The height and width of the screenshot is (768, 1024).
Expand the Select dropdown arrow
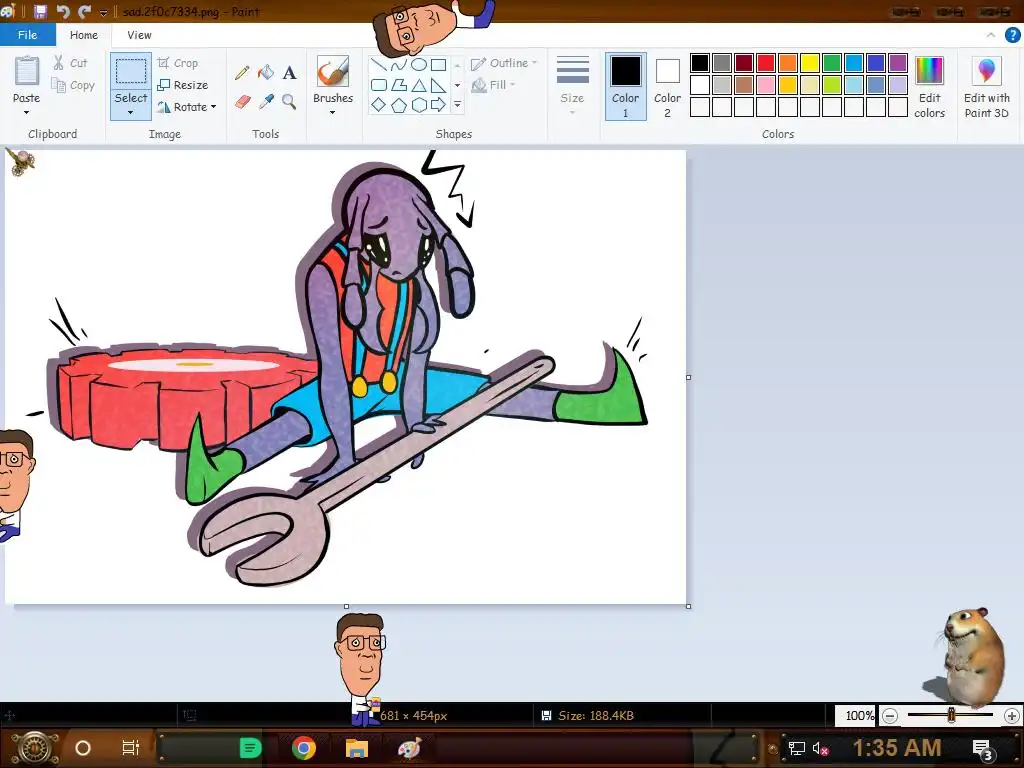[x=131, y=113]
